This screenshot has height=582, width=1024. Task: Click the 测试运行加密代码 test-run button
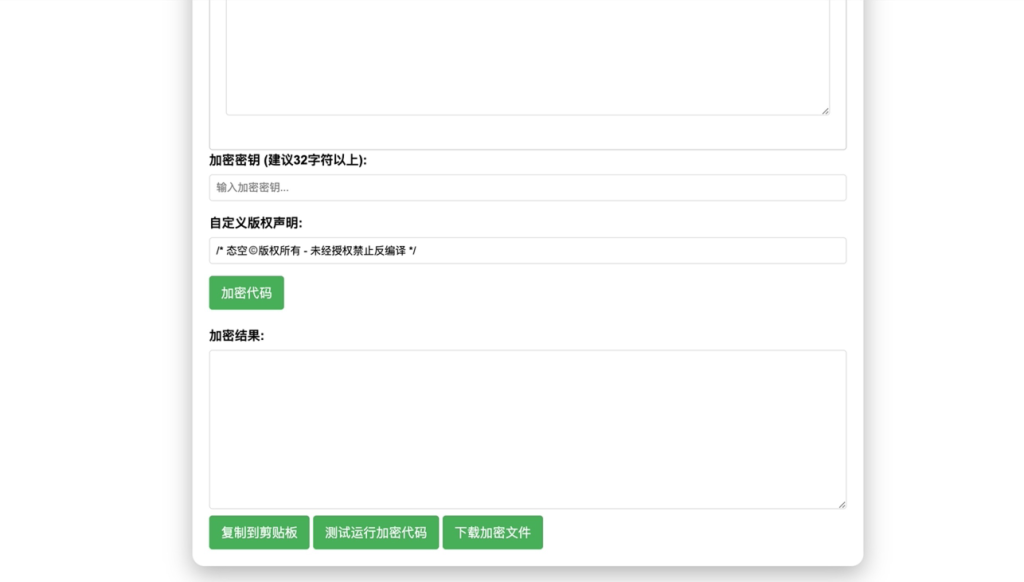(x=376, y=532)
